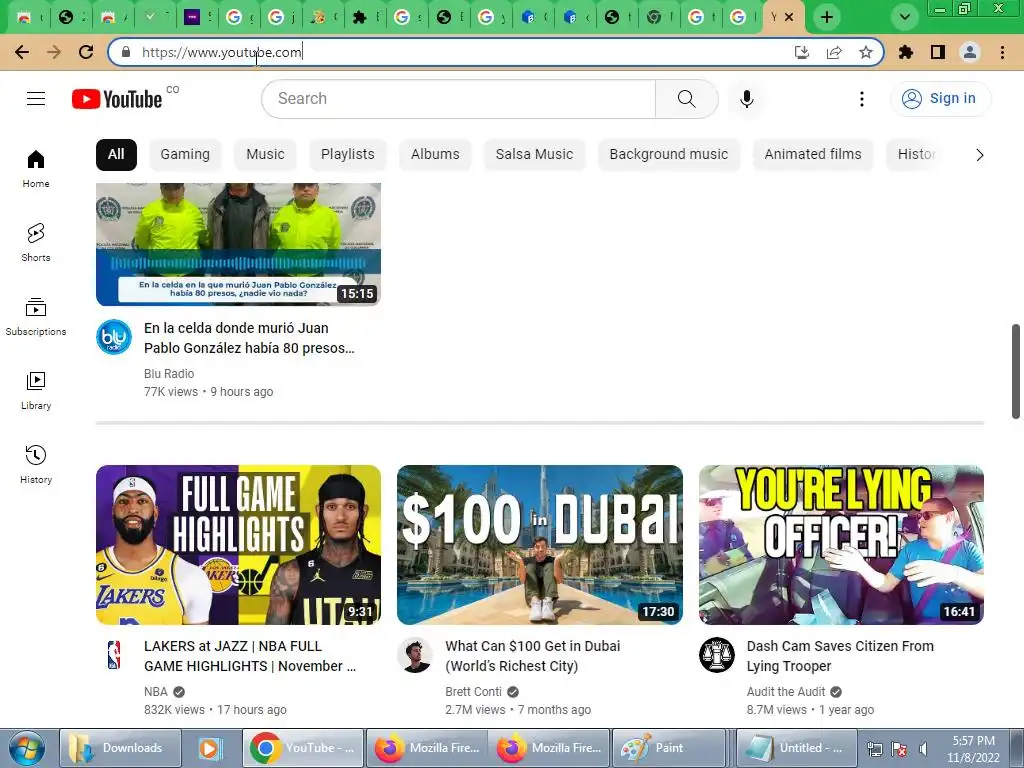Open 'Dash Cam Saves Citizen' video title
The height and width of the screenshot is (768, 1024).
[x=840, y=656]
